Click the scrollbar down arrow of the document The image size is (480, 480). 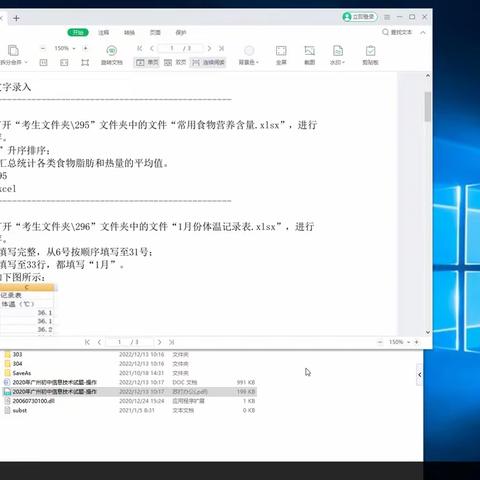pos(428,332)
